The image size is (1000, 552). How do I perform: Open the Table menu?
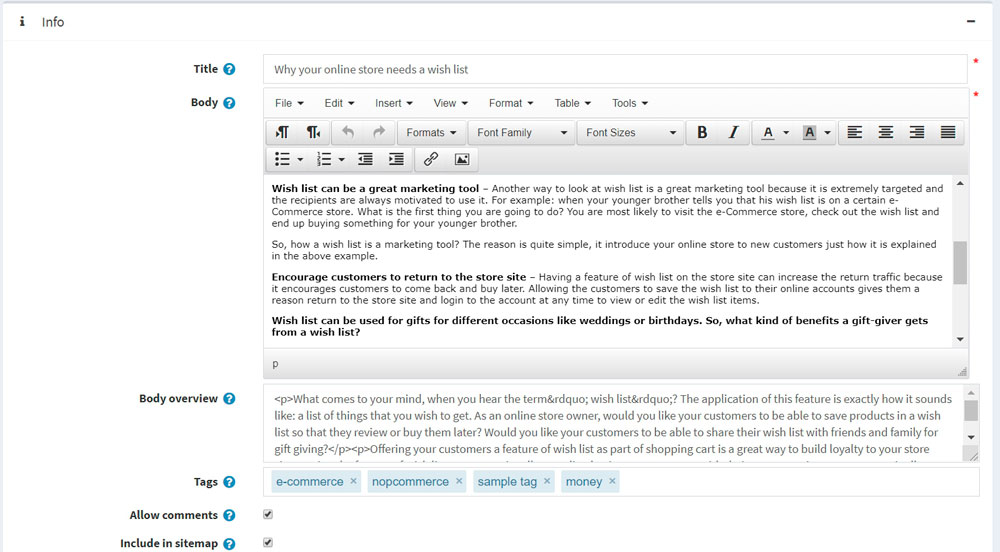[572, 103]
